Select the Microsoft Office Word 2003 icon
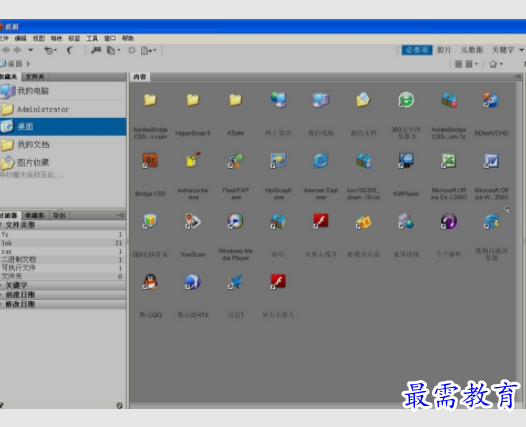This screenshot has width=526, height=427. (x=491, y=160)
